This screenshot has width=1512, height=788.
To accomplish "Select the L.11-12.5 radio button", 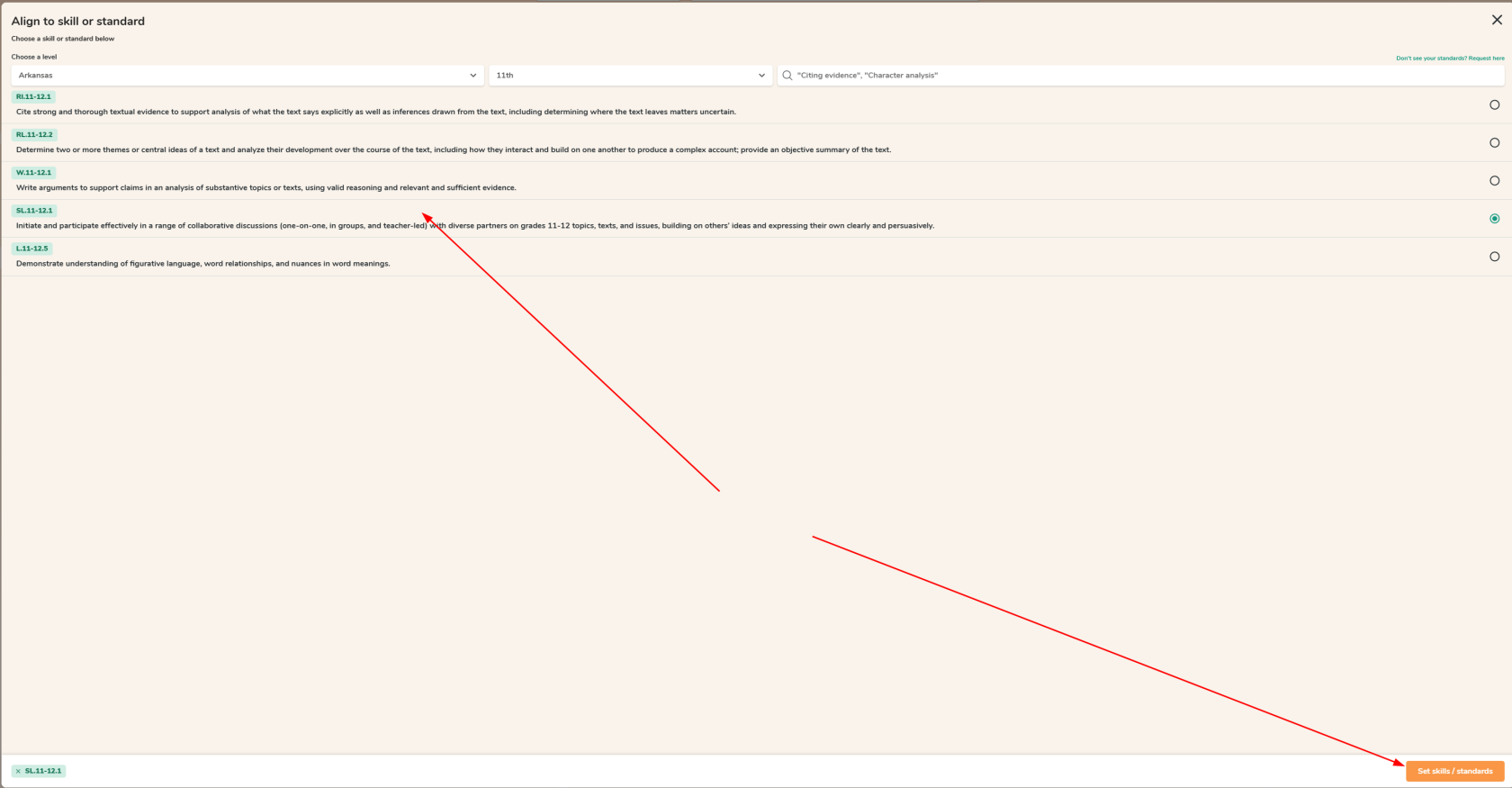I will (1494, 257).
